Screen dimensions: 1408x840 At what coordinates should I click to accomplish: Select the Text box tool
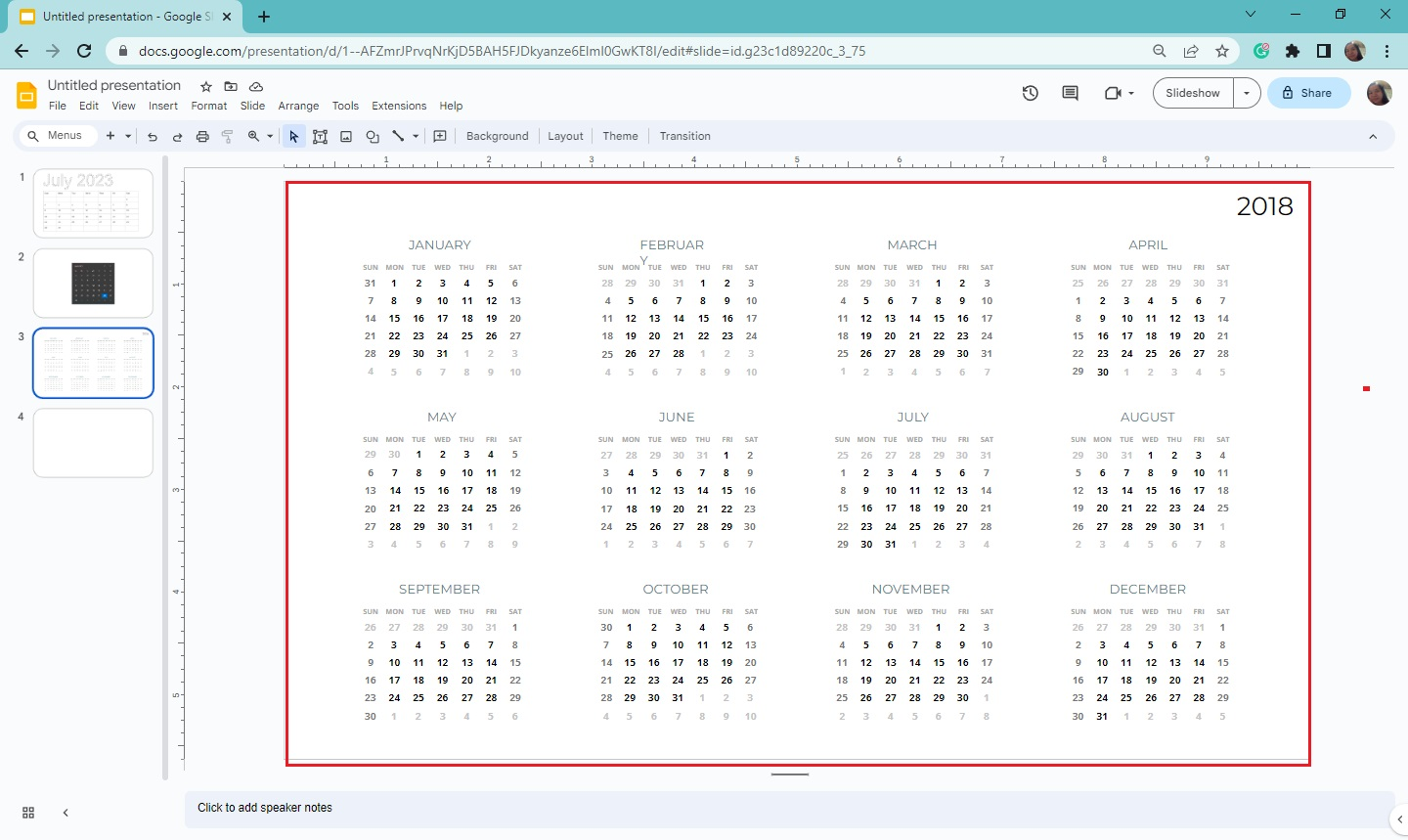(320, 136)
